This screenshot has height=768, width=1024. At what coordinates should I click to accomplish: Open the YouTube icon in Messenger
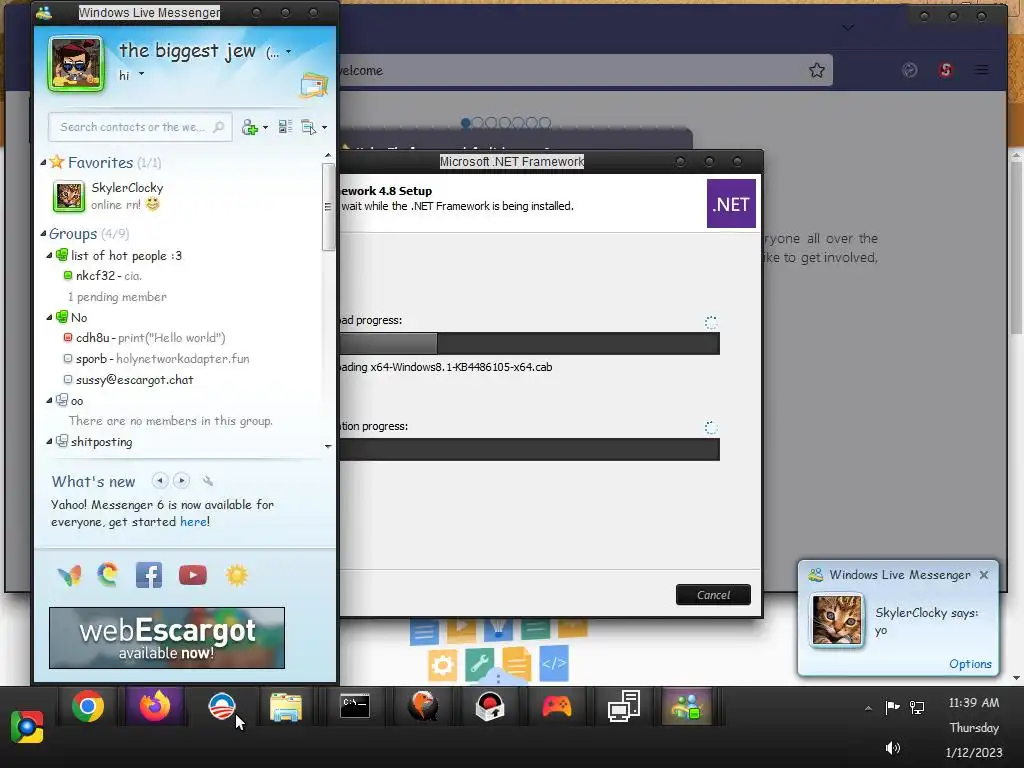(193, 575)
